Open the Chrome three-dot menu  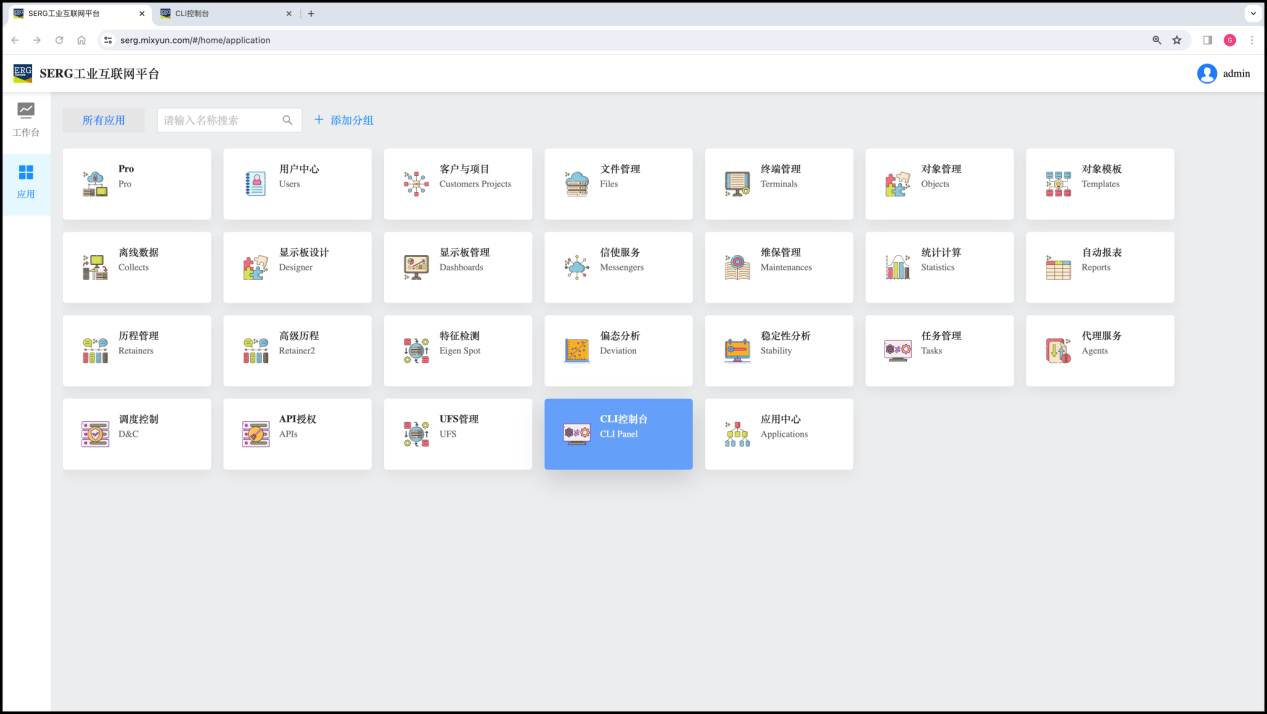(x=1251, y=40)
